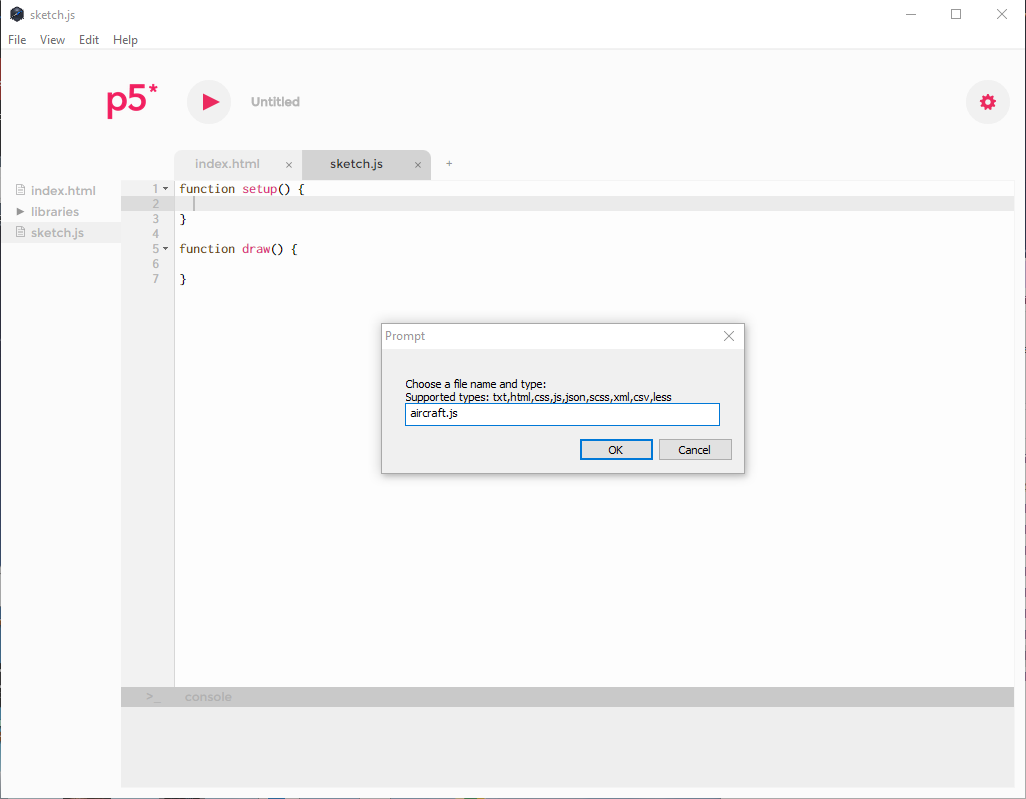Close the index.html tab
This screenshot has width=1026, height=799.
tap(289, 165)
